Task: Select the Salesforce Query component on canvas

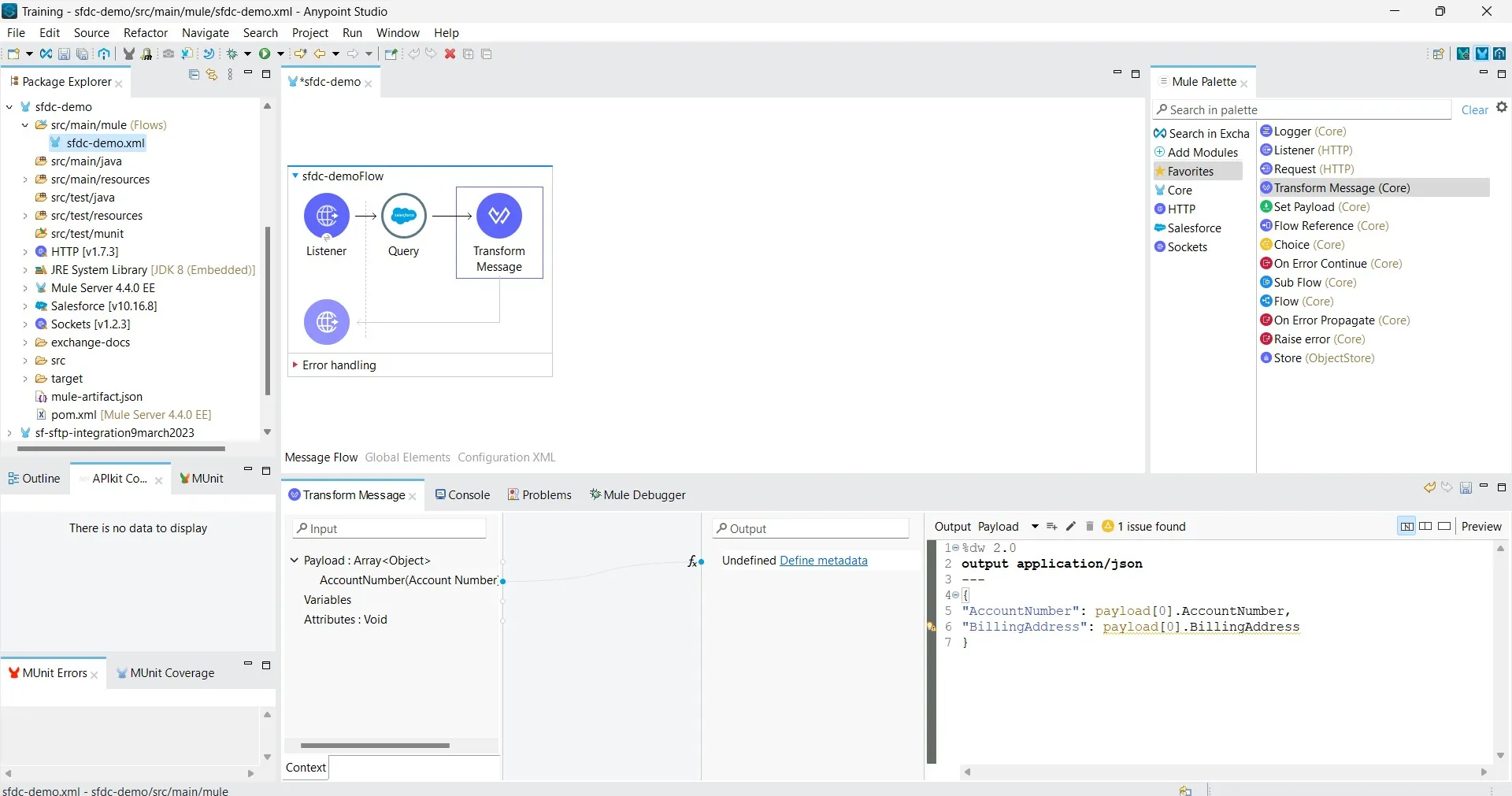Action: (404, 216)
